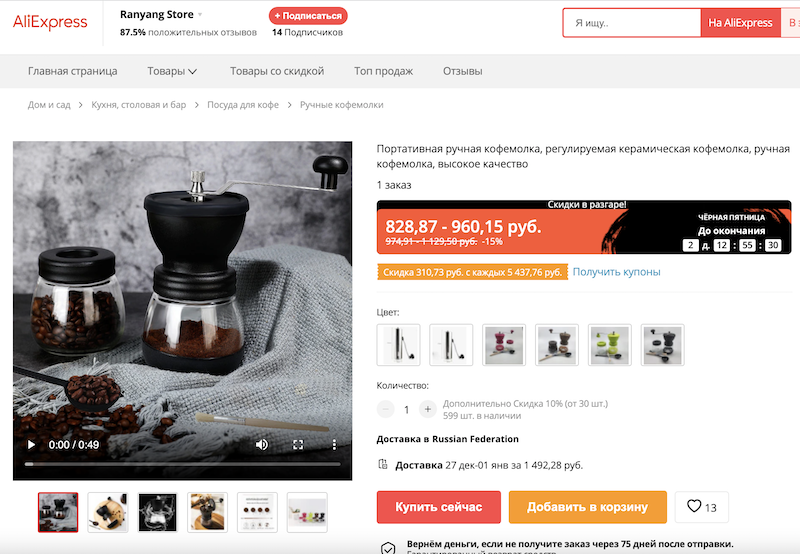Increase quantity with the plus button
This screenshot has width=800, height=554.
pos(428,409)
